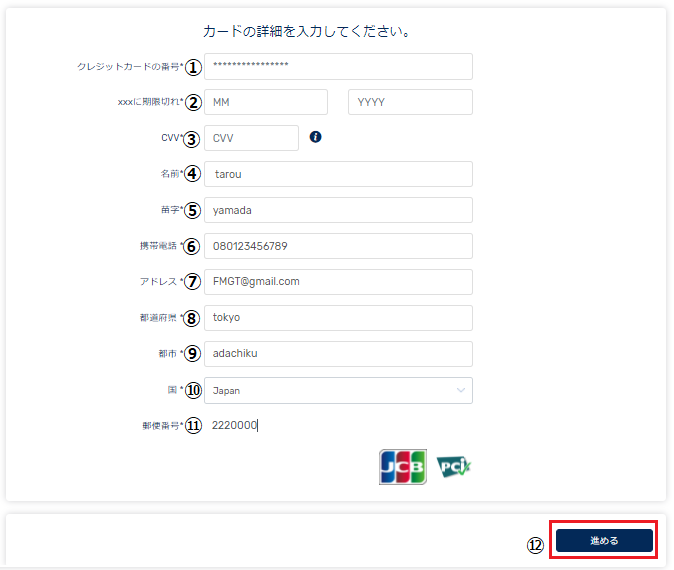Viewport: 674px width, 570px height.
Task: Click the JCB card logo
Action: click(x=403, y=467)
